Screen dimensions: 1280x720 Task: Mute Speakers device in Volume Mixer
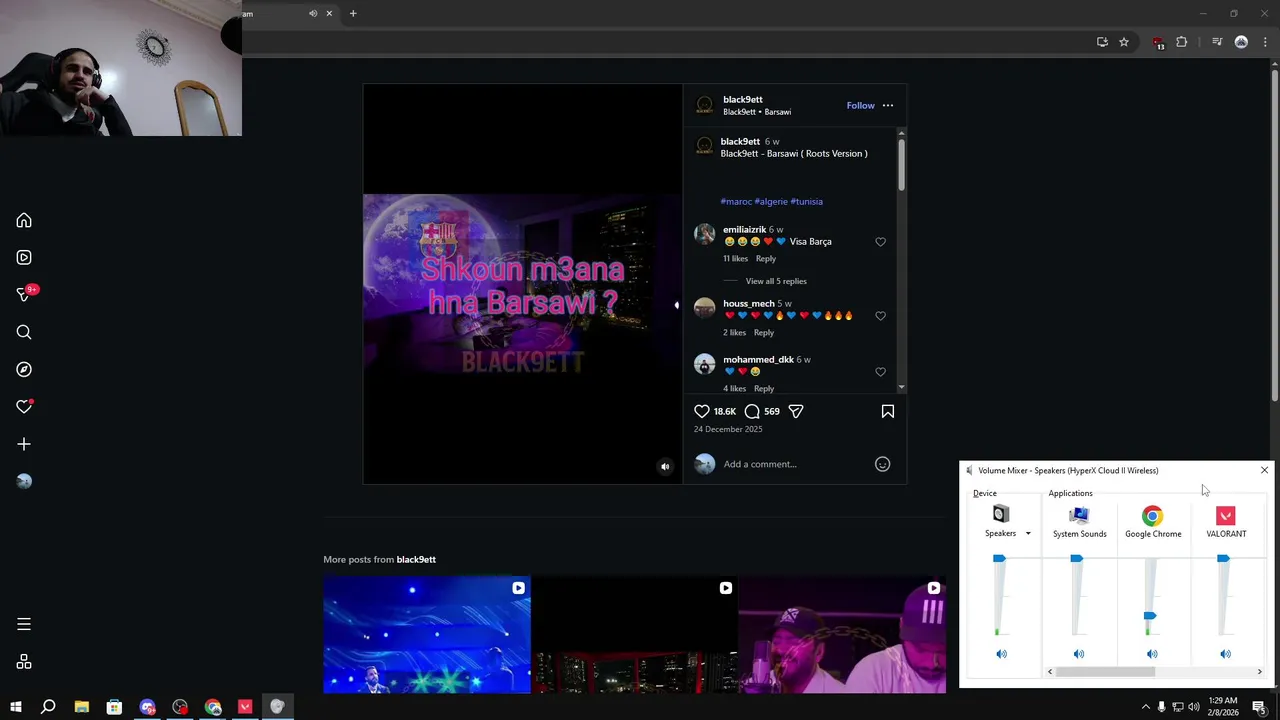coord(1001,654)
